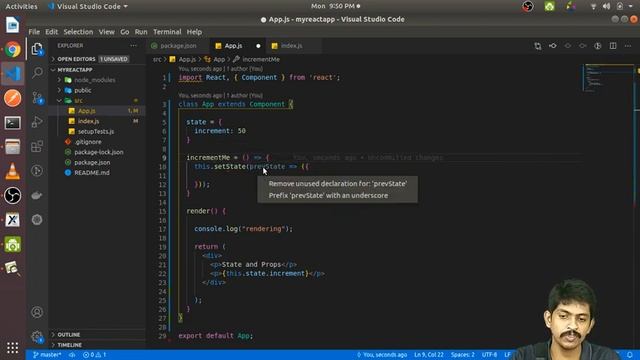This screenshot has height=360, width=640.
Task: Open Postman from the dock
Action: (13, 98)
